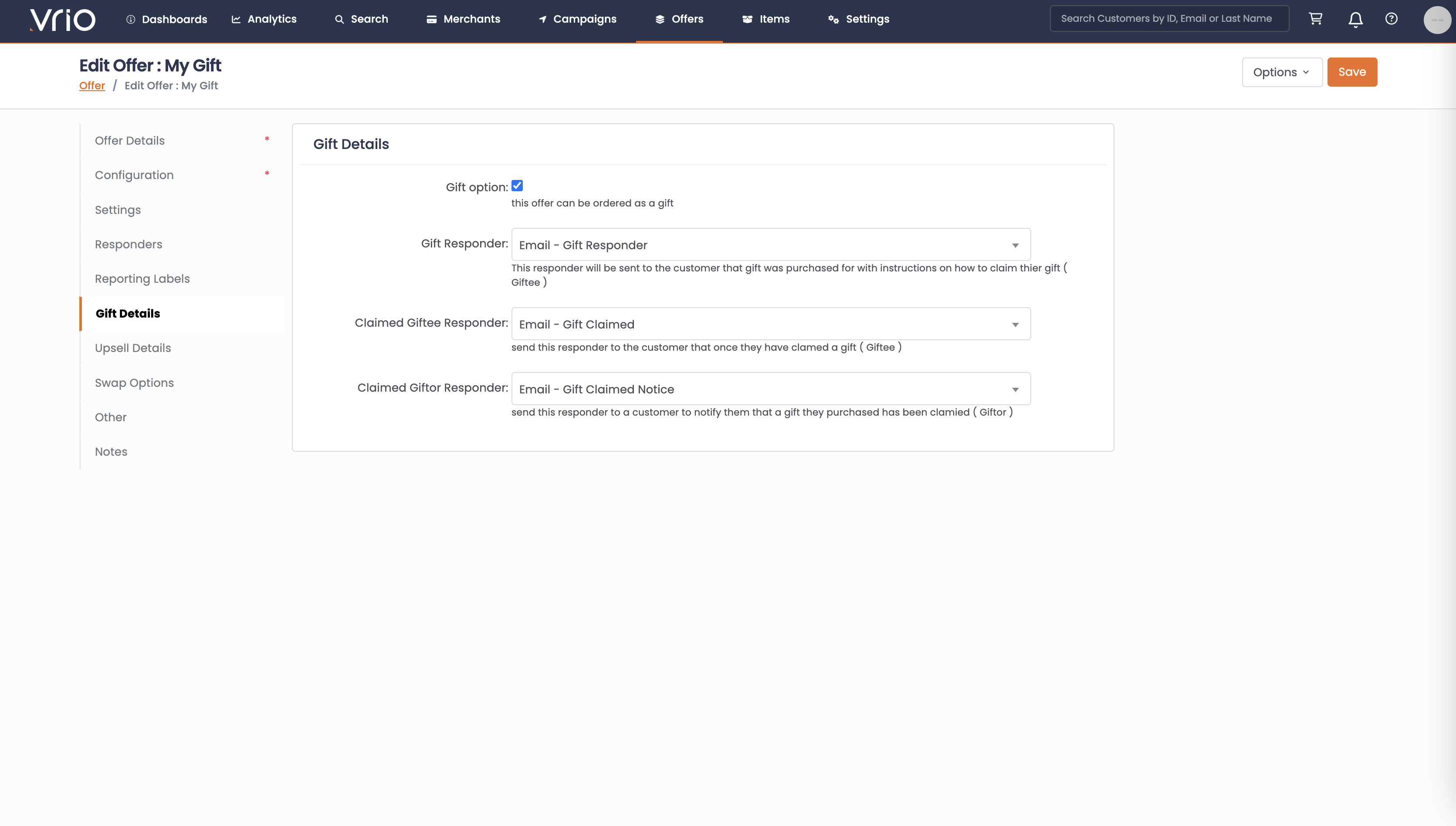Expand the Options dropdown button

click(x=1282, y=72)
